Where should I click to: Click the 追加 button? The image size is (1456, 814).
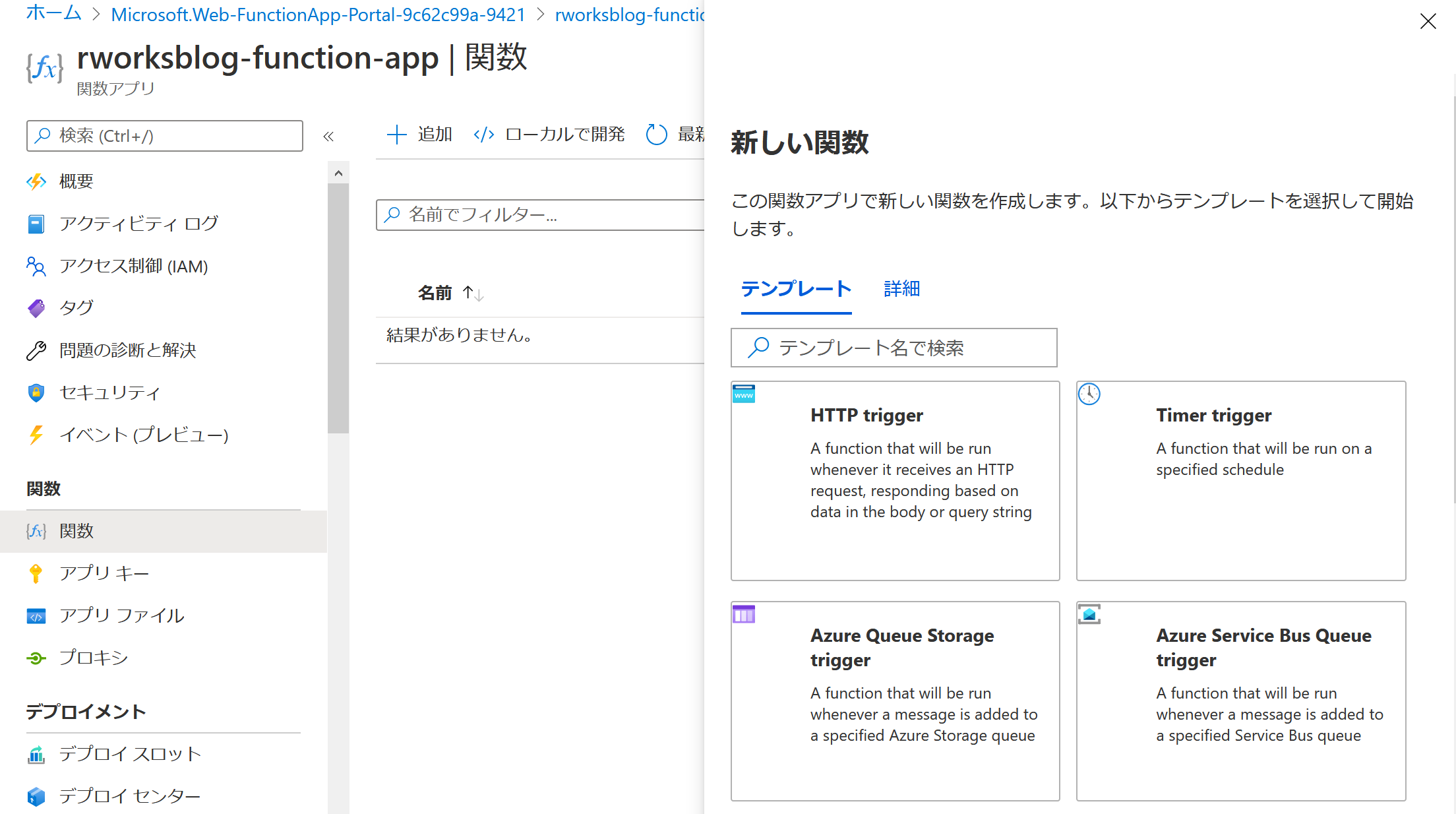419,135
